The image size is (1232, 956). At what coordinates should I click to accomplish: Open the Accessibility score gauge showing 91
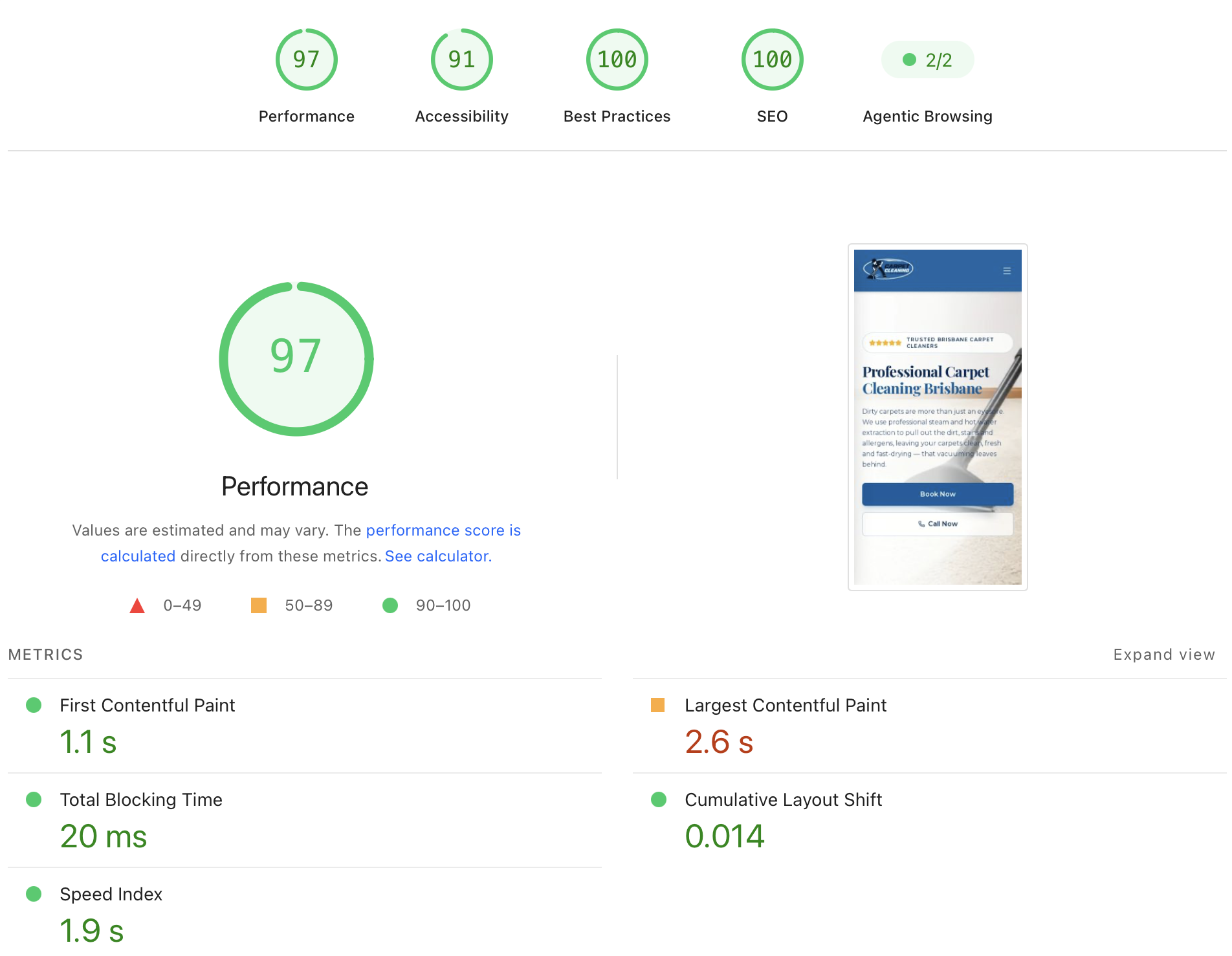coord(462,60)
